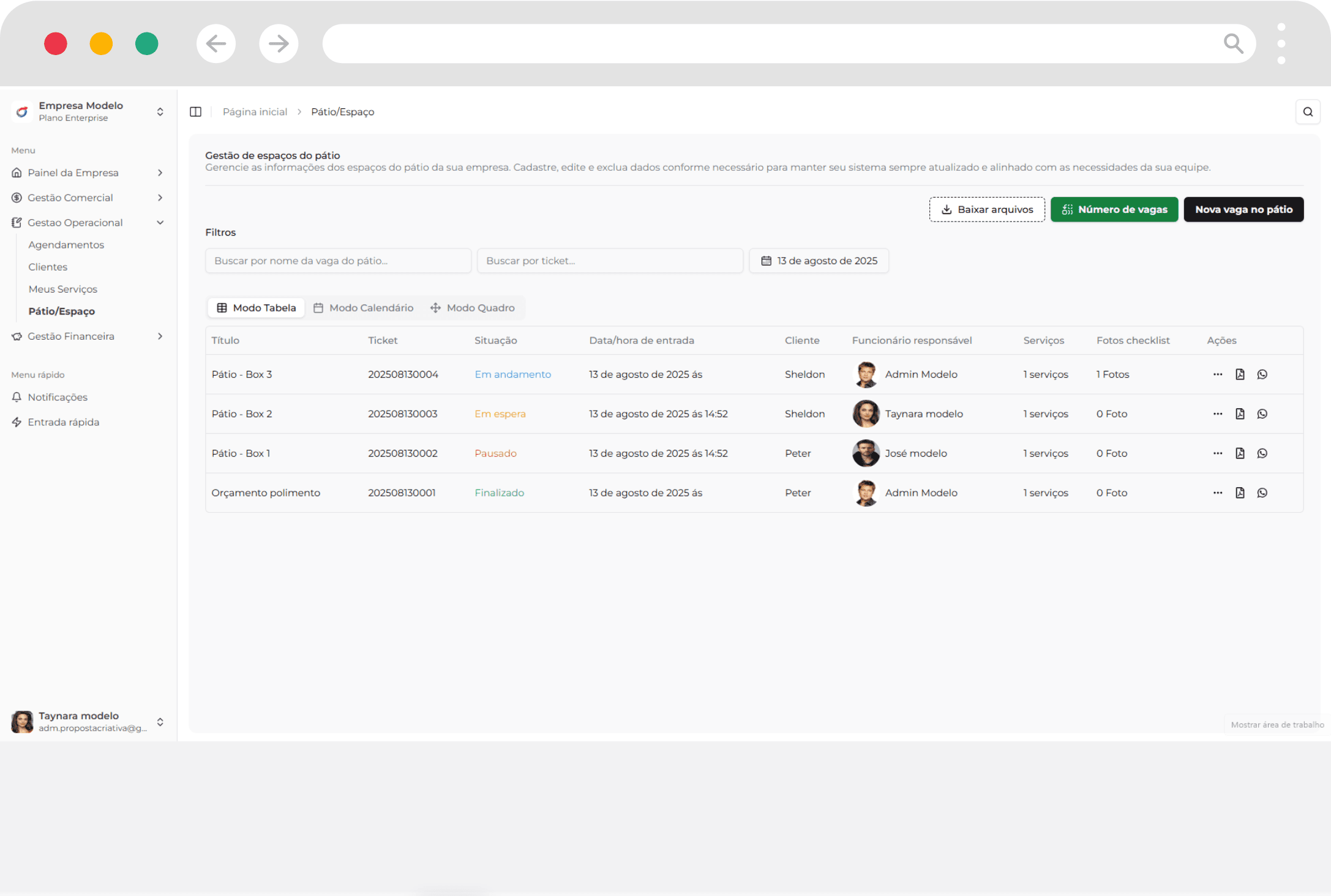Open Notificações bell in quick menu
Viewport: 1331px width, 896px height.
tap(58, 397)
